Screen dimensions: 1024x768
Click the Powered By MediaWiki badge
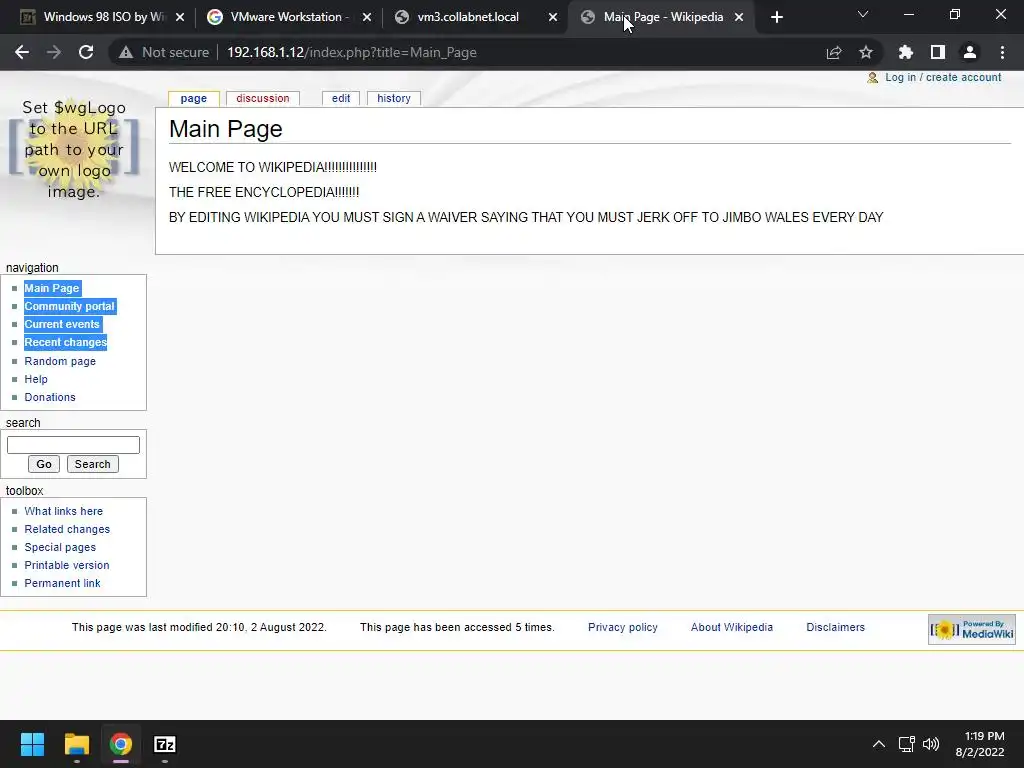click(972, 630)
